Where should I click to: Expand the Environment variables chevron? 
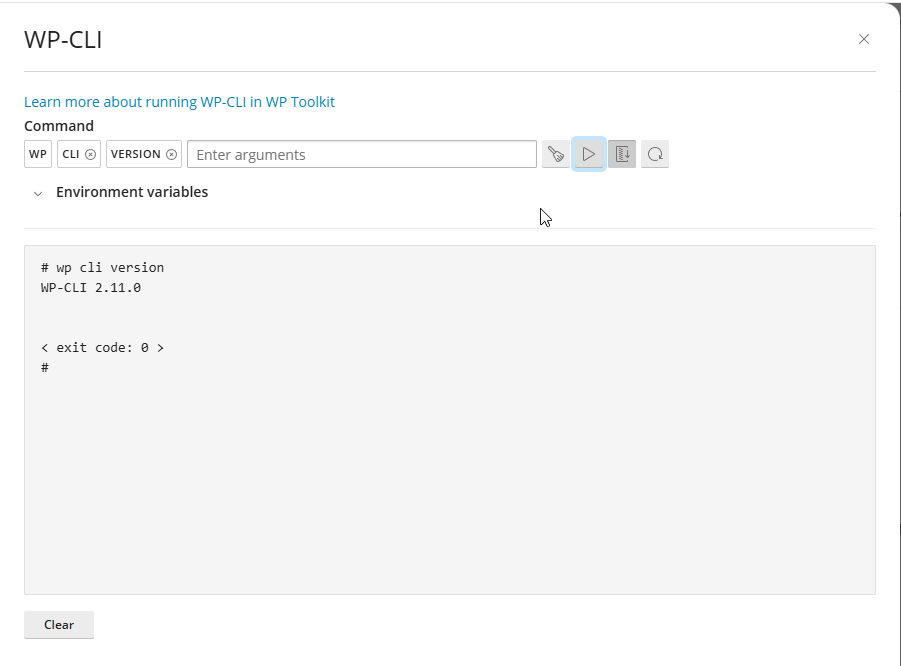click(38, 193)
